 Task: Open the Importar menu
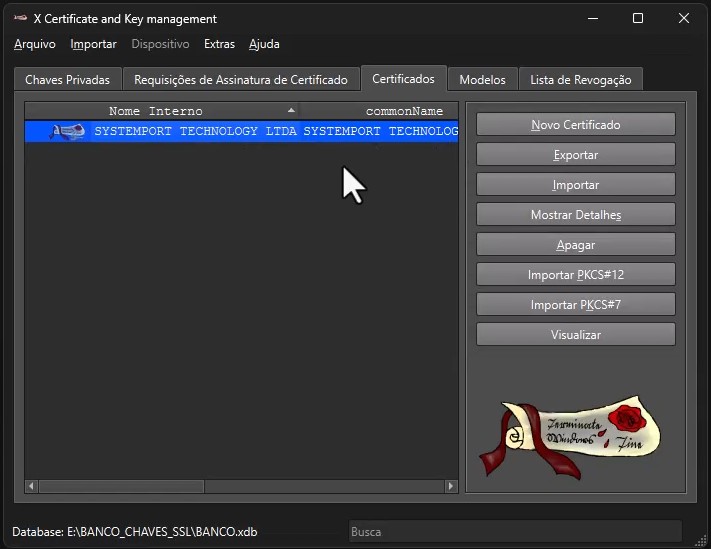pyautogui.click(x=93, y=44)
